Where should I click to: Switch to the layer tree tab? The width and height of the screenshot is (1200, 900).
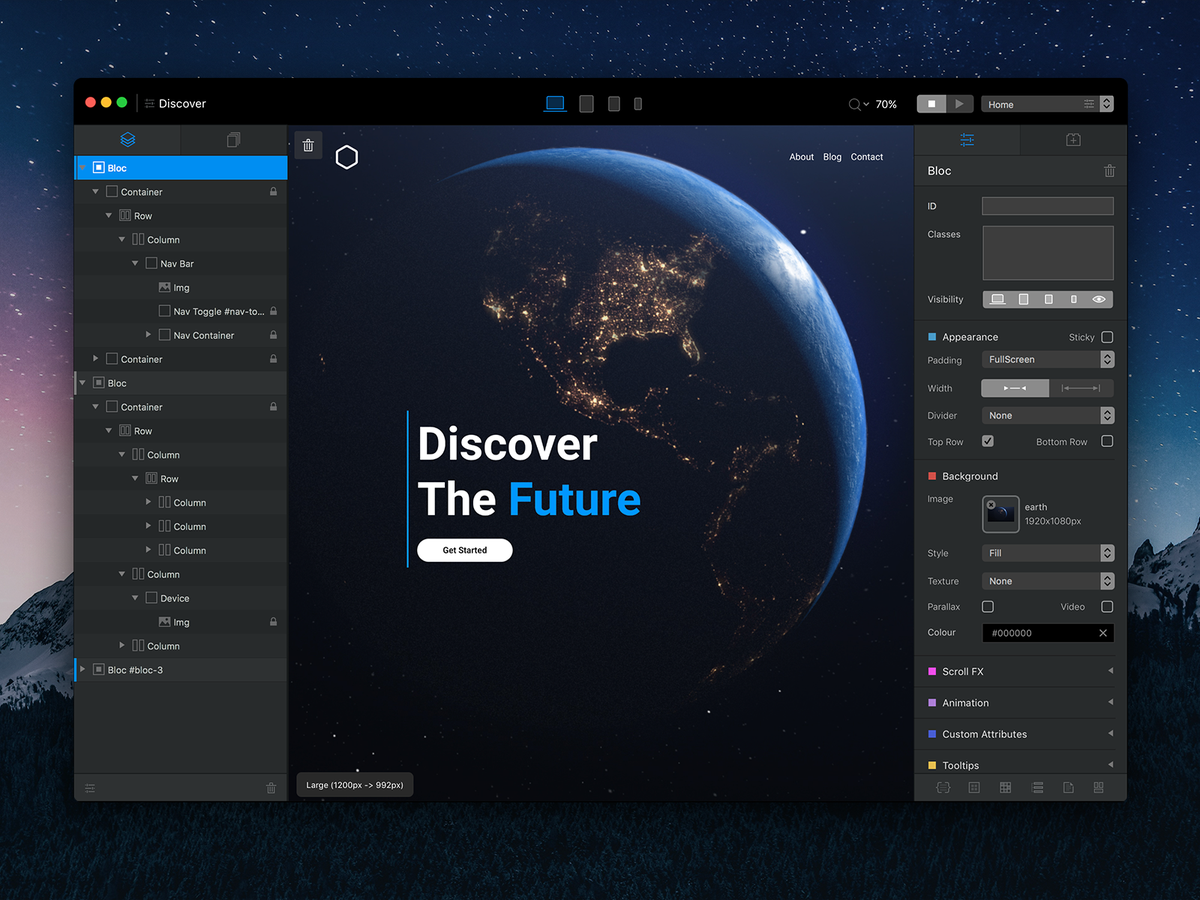[x=127, y=139]
